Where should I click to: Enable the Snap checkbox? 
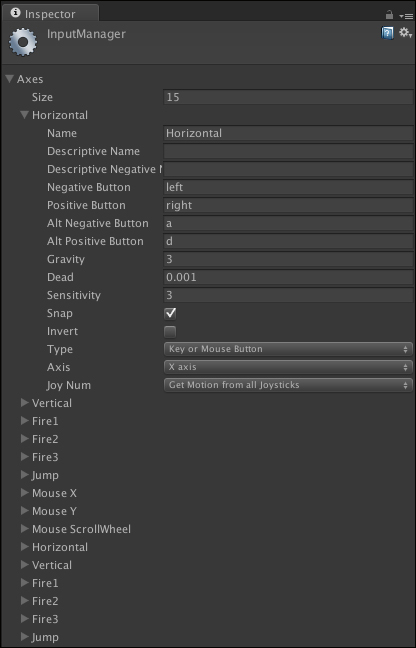coord(170,314)
